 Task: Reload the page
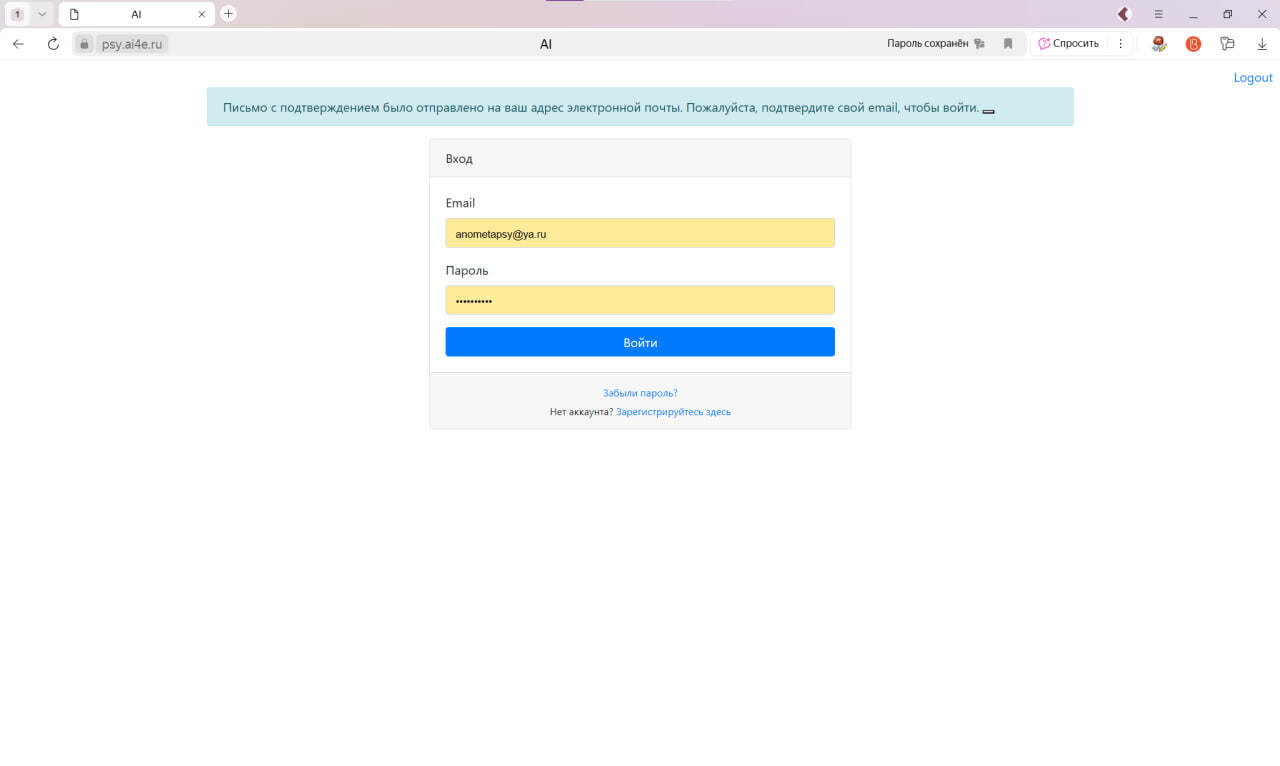click(53, 44)
